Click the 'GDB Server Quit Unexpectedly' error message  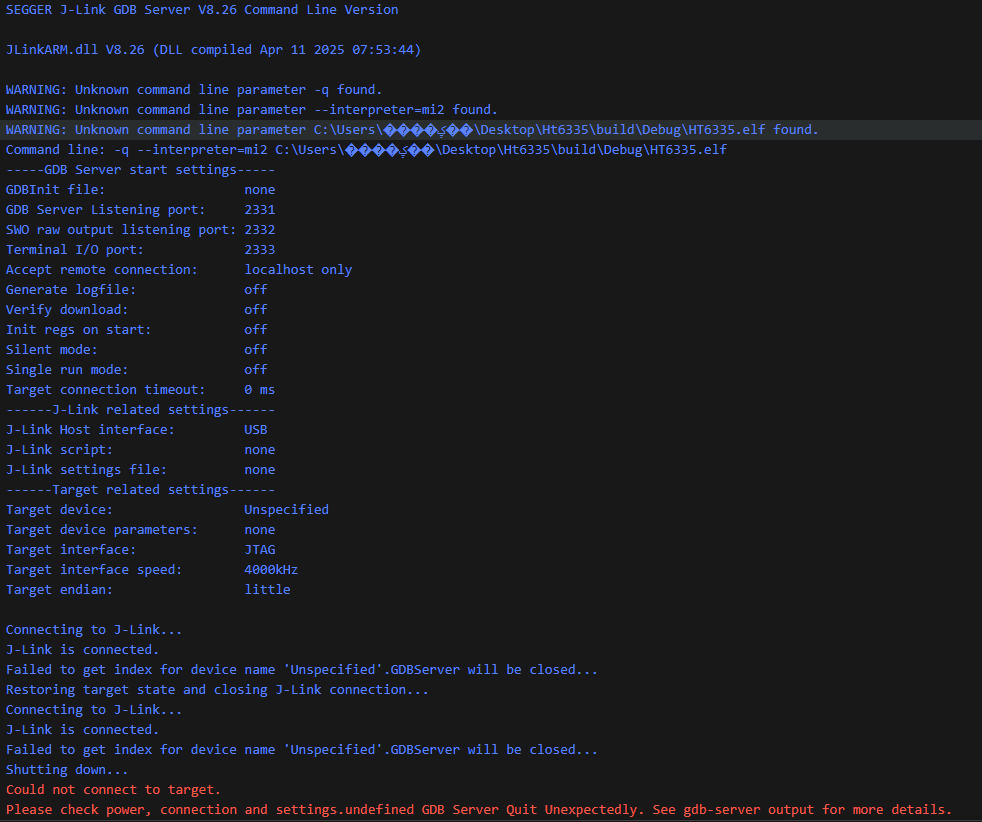533,810
